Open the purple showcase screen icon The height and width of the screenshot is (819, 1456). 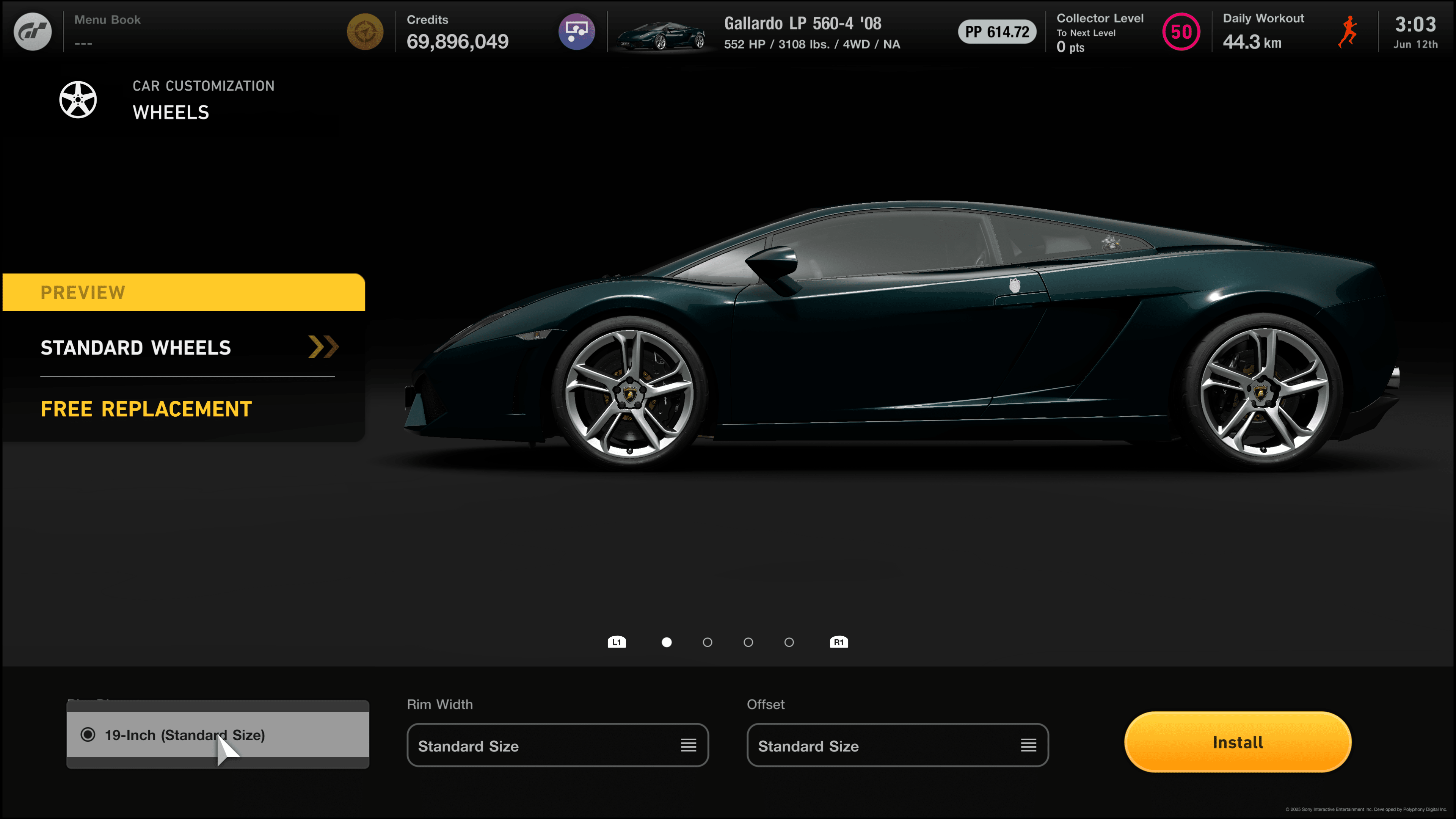click(x=576, y=31)
